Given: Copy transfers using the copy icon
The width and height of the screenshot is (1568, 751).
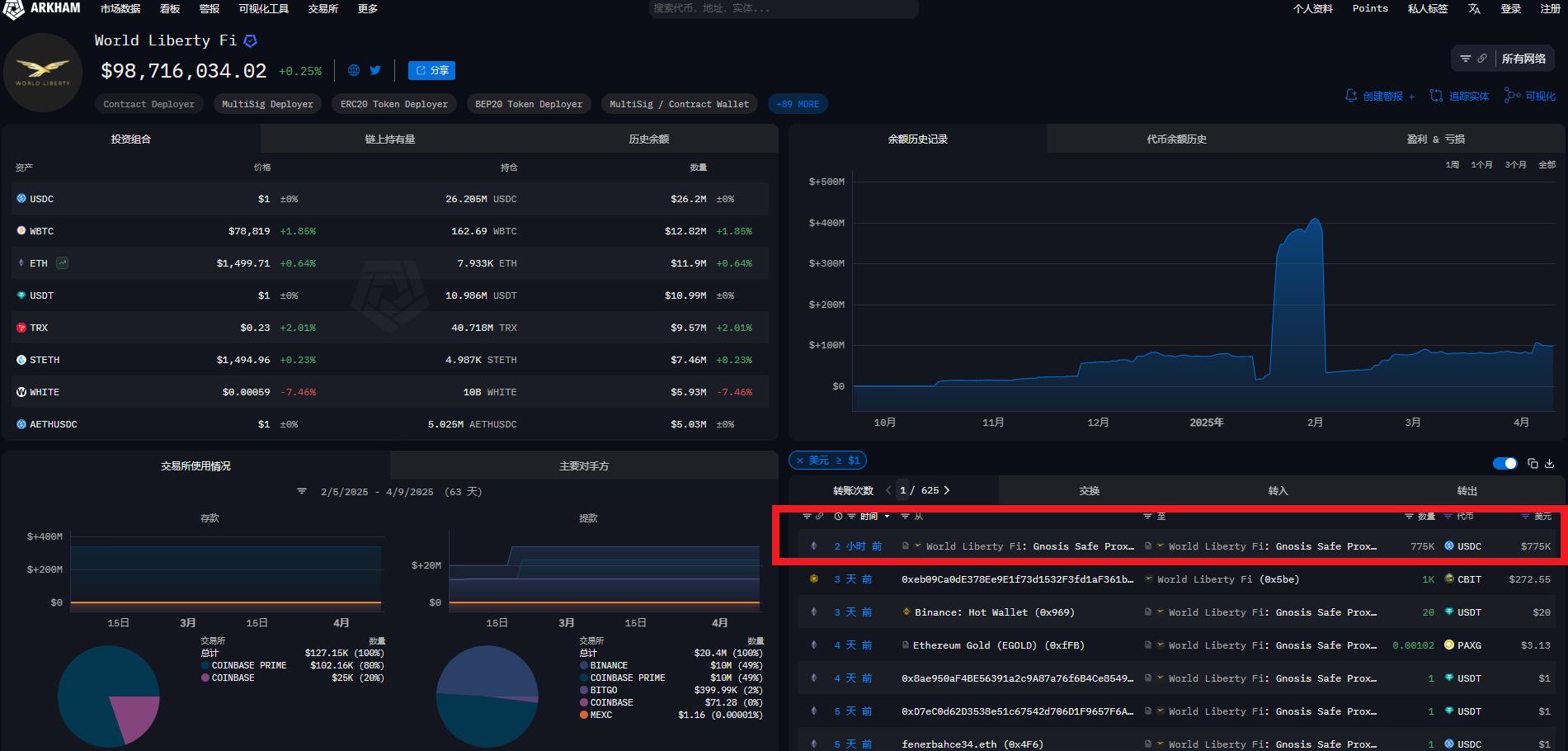Looking at the screenshot, I should pyautogui.click(x=1533, y=464).
